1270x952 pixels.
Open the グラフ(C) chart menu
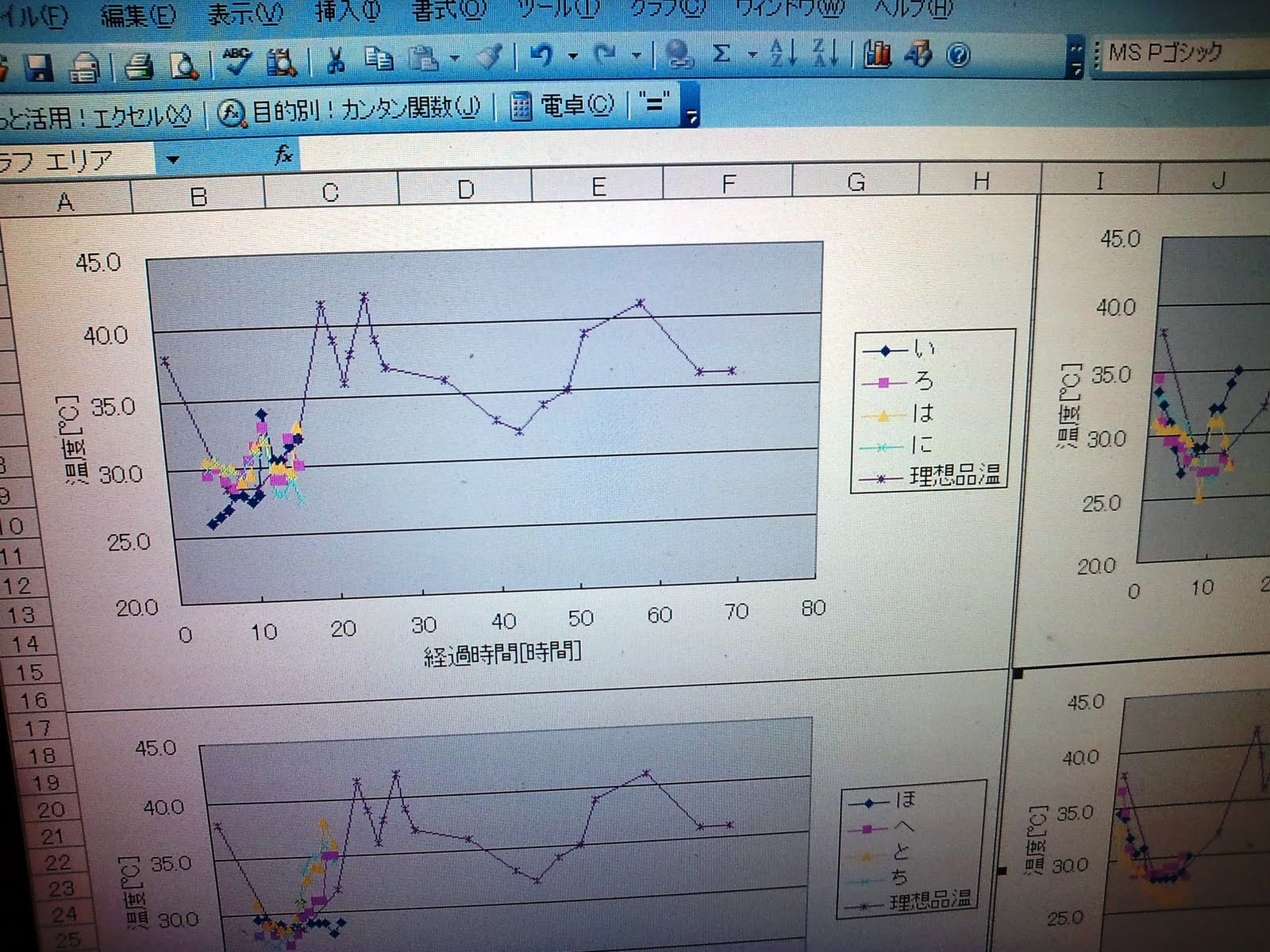click(x=668, y=8)
